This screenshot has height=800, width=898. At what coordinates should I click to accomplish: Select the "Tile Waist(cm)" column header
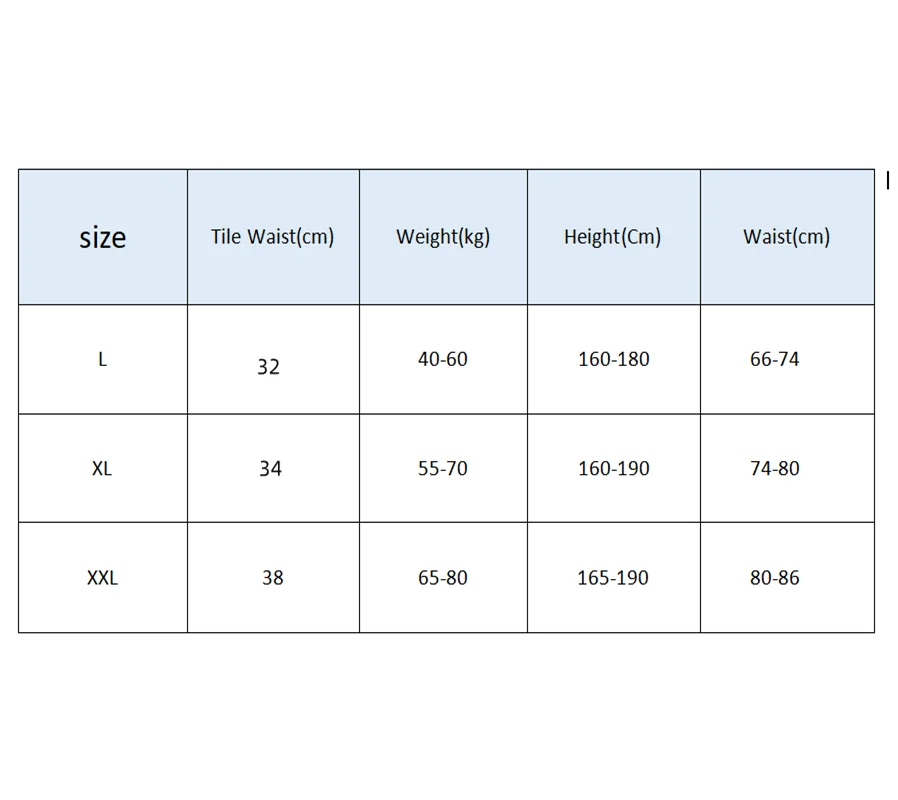[272, 237]
